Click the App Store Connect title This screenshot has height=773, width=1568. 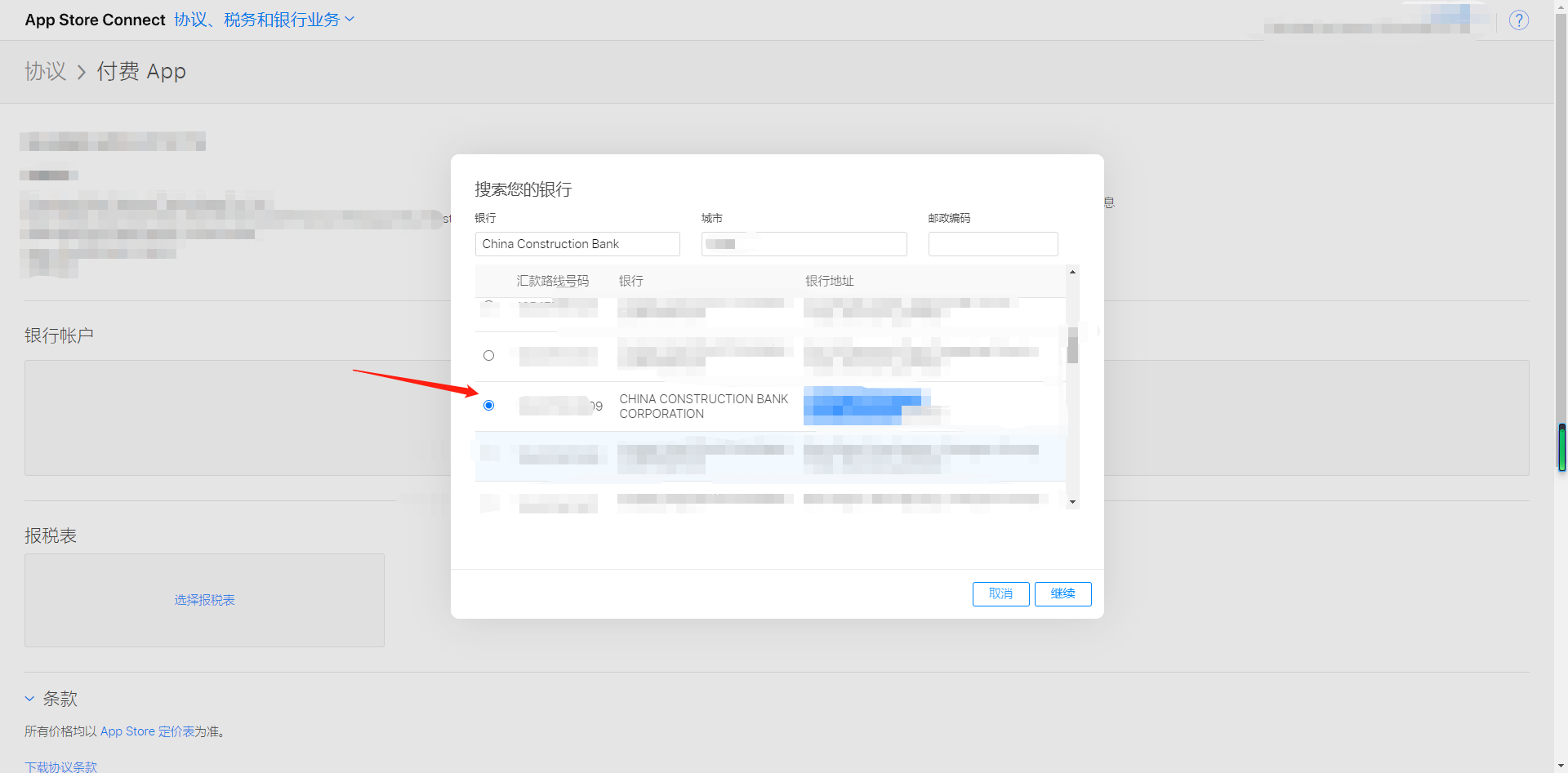(95, 20)
